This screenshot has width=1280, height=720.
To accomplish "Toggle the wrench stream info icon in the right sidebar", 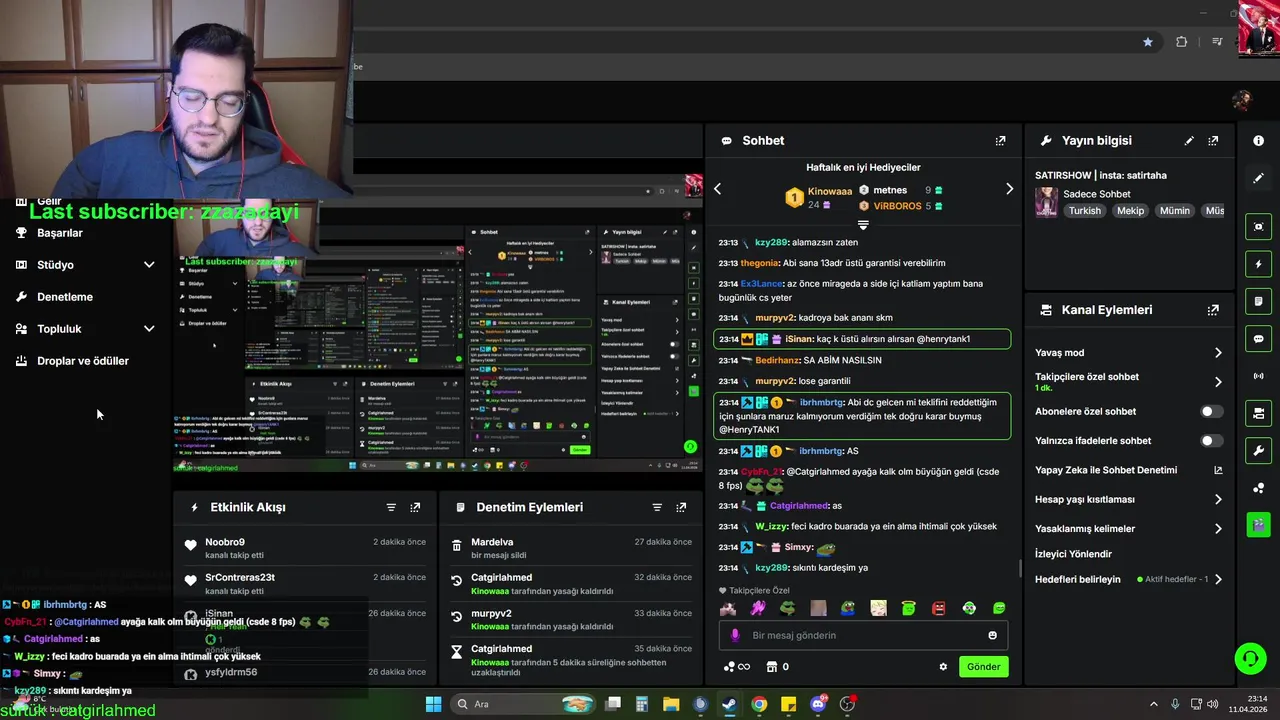I will click(x=1259, y=450).
